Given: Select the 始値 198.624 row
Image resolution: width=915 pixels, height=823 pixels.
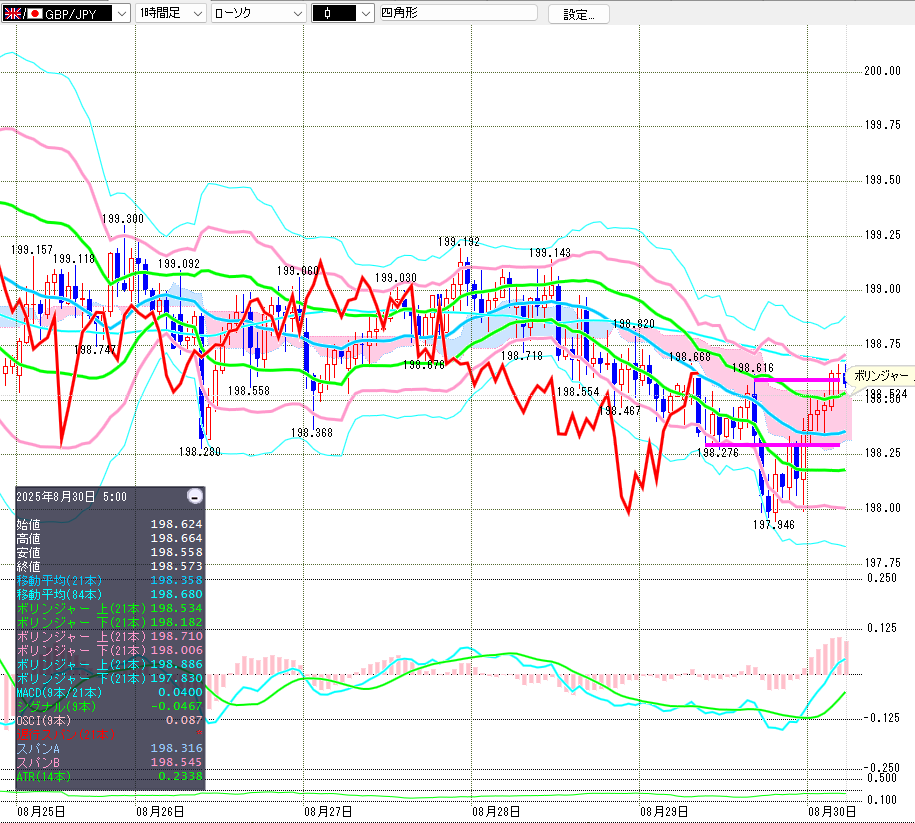Looking at the screenshot, I should 110,524.
